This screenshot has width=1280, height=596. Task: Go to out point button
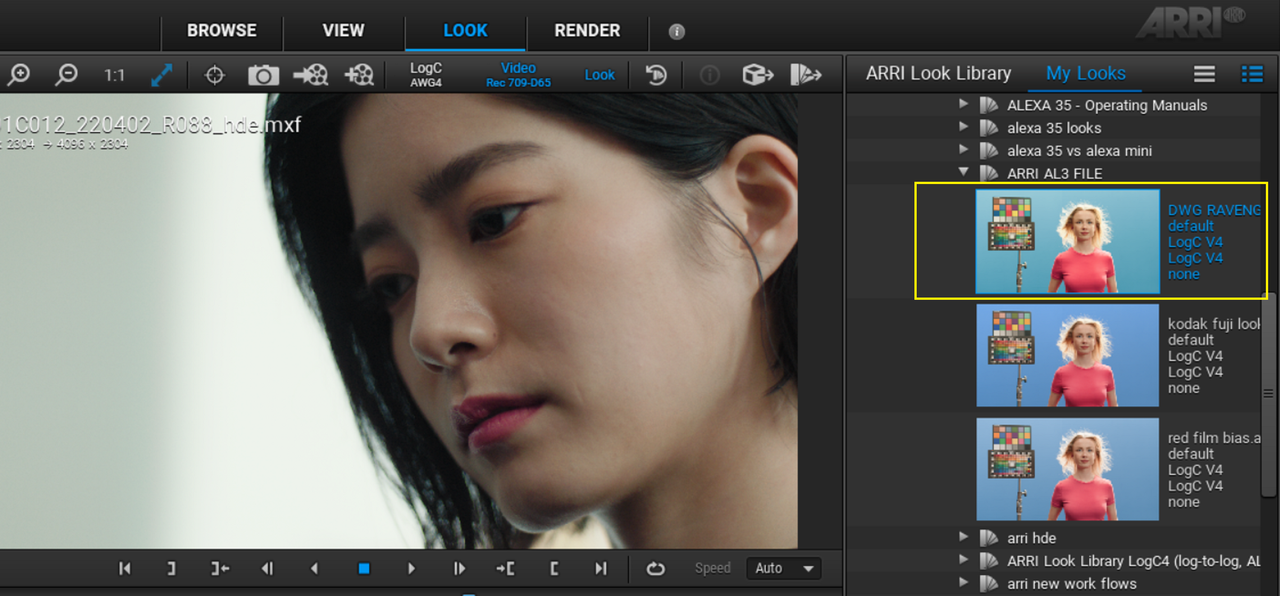[220, 568]
